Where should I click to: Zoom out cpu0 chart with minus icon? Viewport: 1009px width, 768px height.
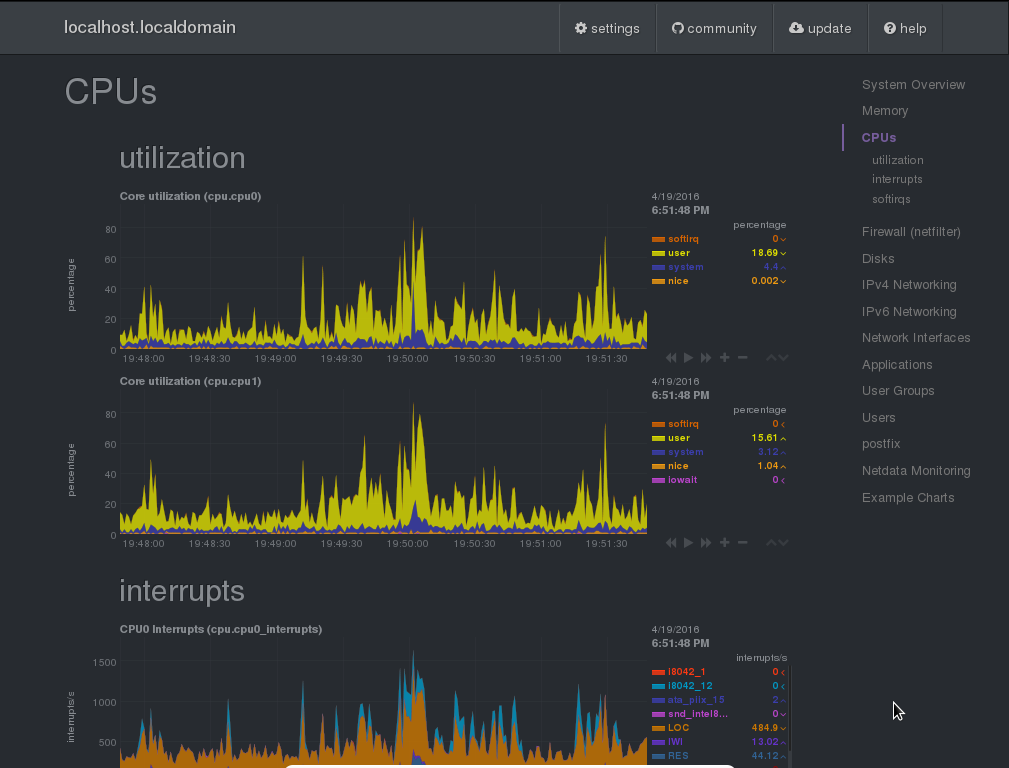pos(742,358)
